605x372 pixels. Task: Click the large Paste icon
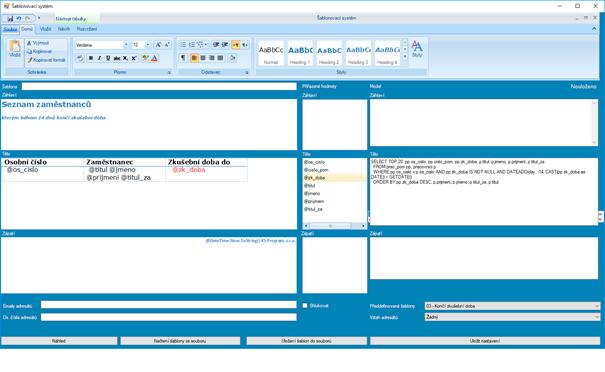pyautogui.click(x=15, y=49)
